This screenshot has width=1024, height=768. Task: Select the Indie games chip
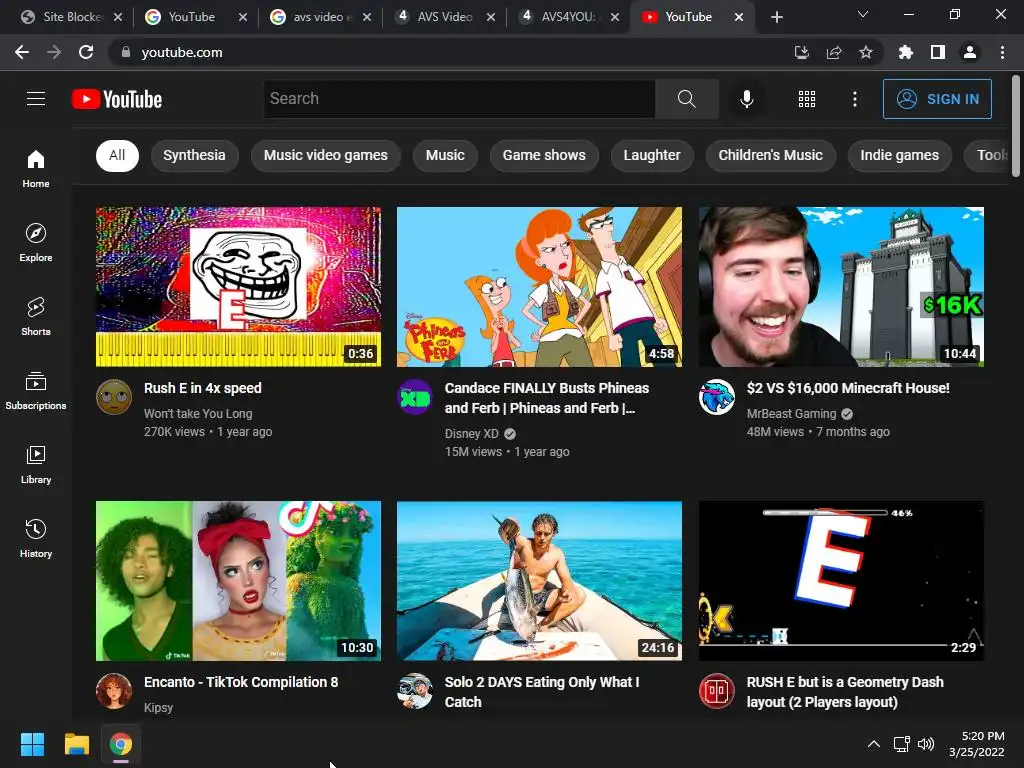tap(899, 155)
